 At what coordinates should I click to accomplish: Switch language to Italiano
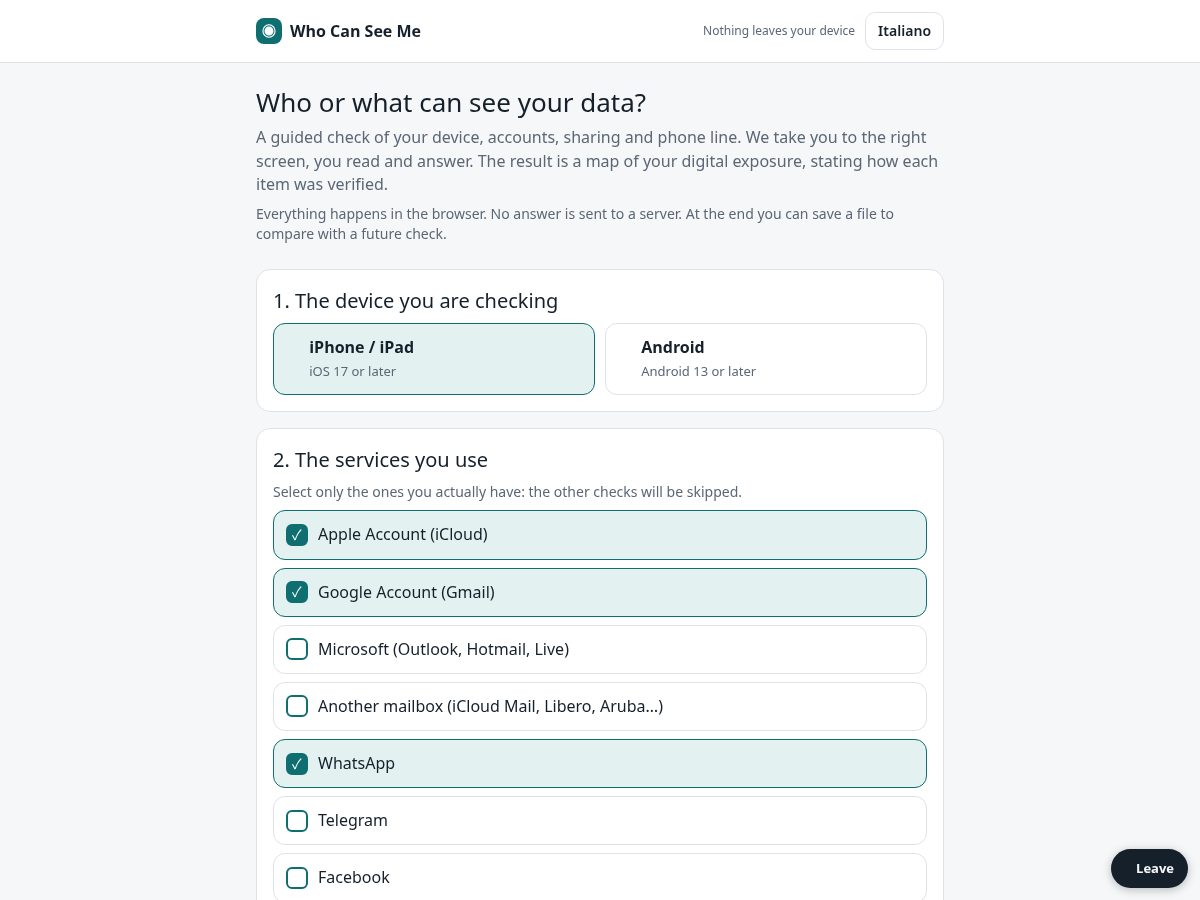coord(904,31)
